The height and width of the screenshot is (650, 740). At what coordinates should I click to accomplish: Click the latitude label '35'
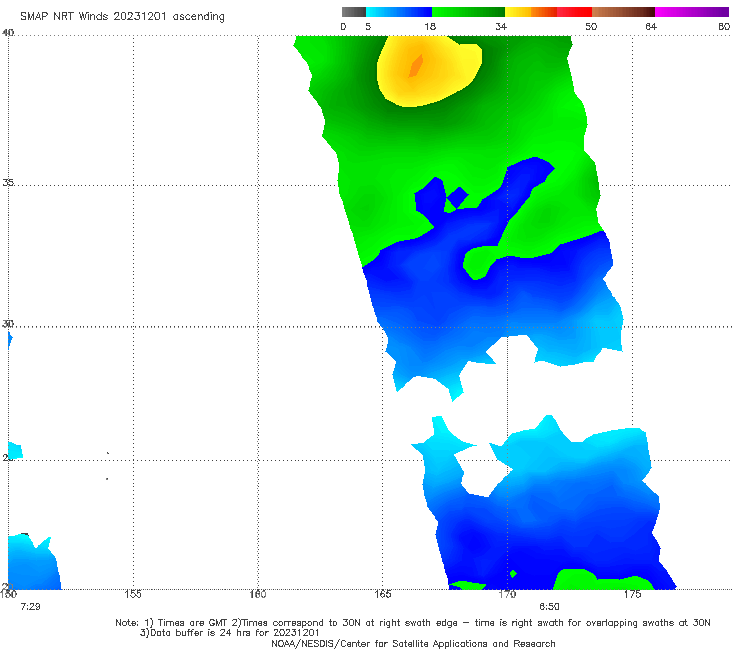pos(8,182)
